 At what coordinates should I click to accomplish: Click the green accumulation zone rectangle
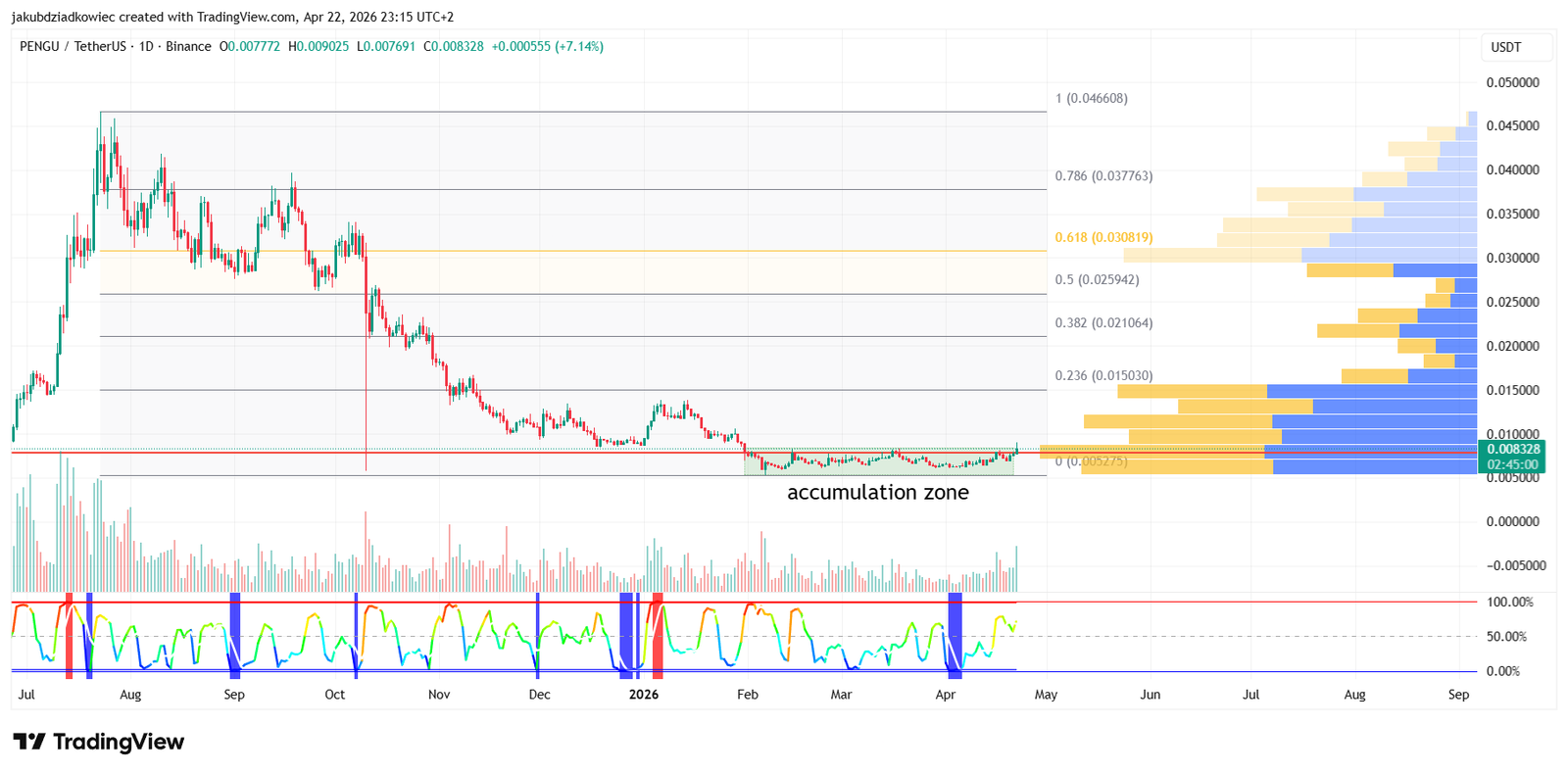click(879, 462)
